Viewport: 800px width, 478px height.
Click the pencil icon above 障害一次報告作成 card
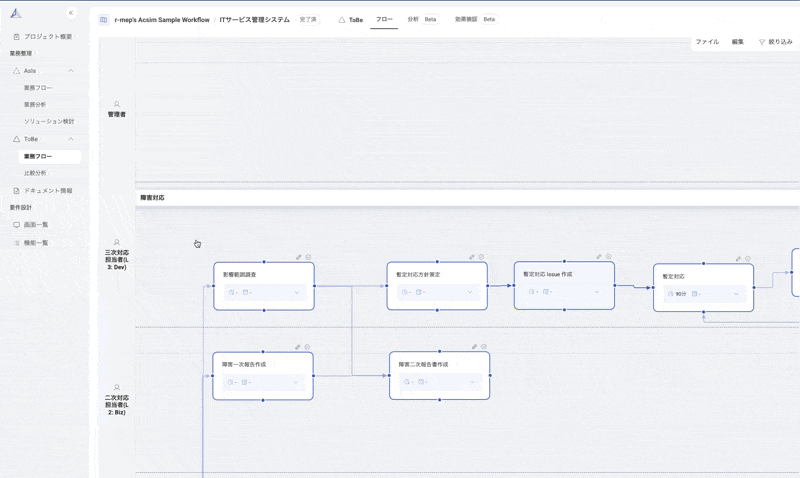click(x=297, y=347)
